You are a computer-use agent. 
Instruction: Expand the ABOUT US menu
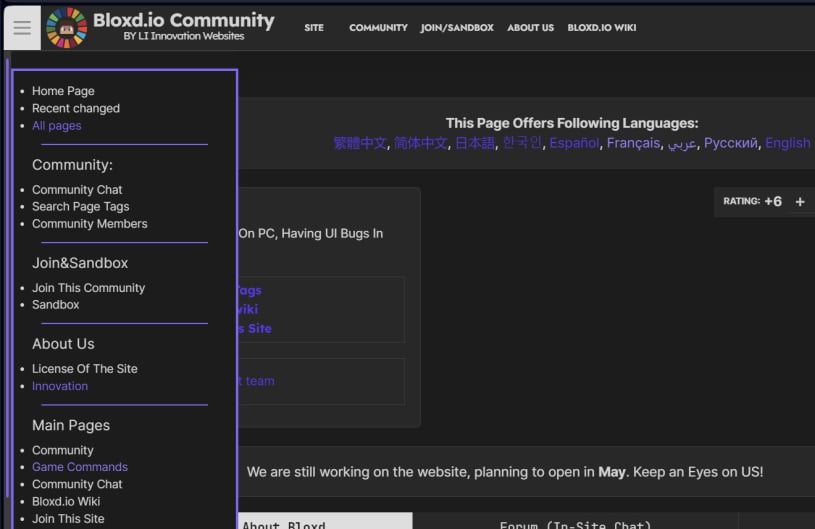530,28
